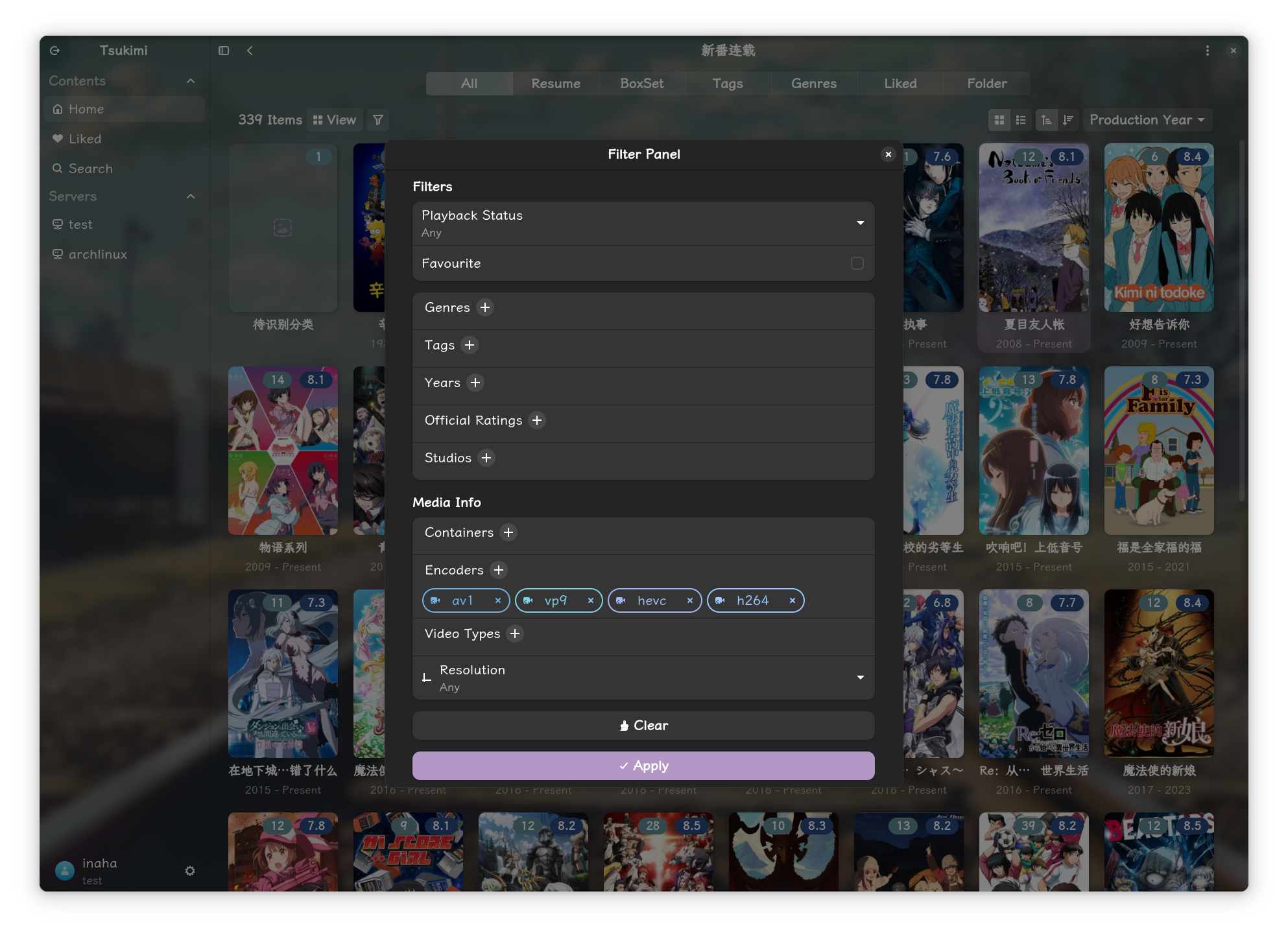This screenshot has height=935, width=1288.
Task: Toggle the Favourite checkbox
Action: (x=857, y=263)
